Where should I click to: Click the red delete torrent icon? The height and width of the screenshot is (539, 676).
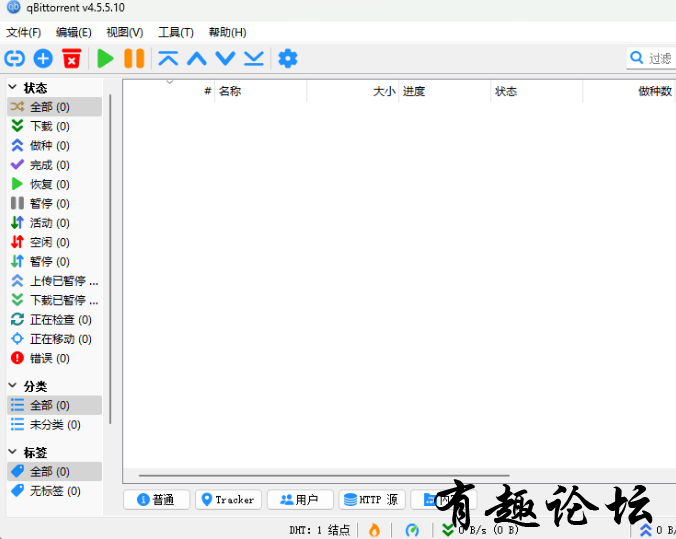72,58
